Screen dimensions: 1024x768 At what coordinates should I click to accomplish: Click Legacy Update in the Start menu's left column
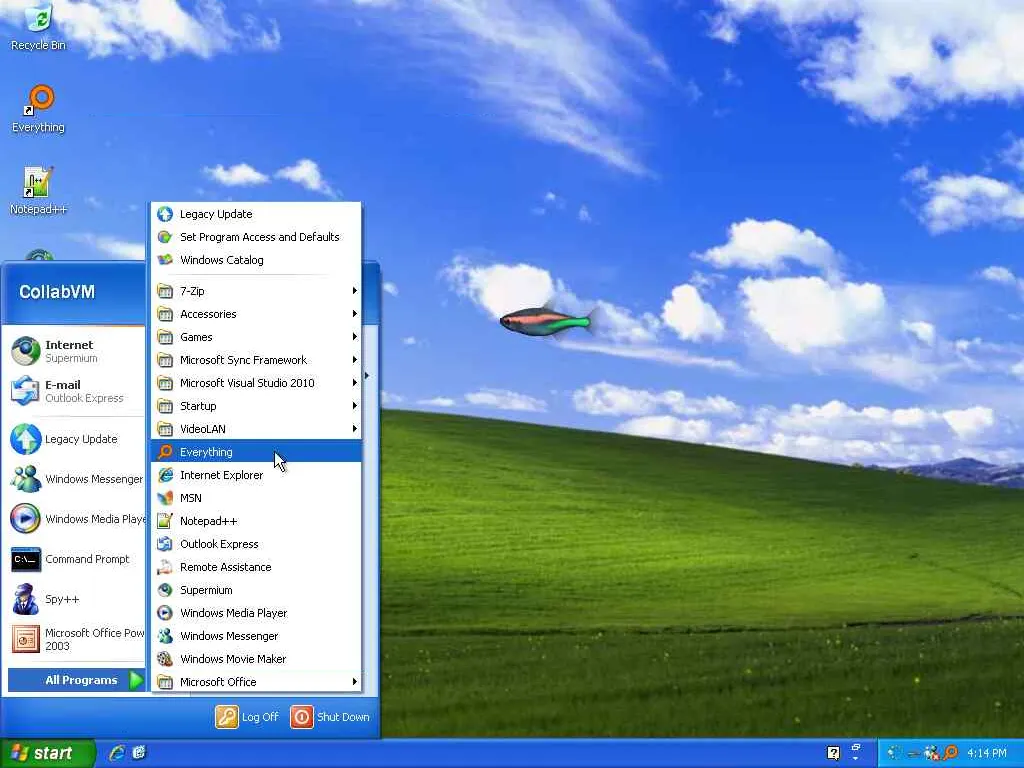[73, 439]
